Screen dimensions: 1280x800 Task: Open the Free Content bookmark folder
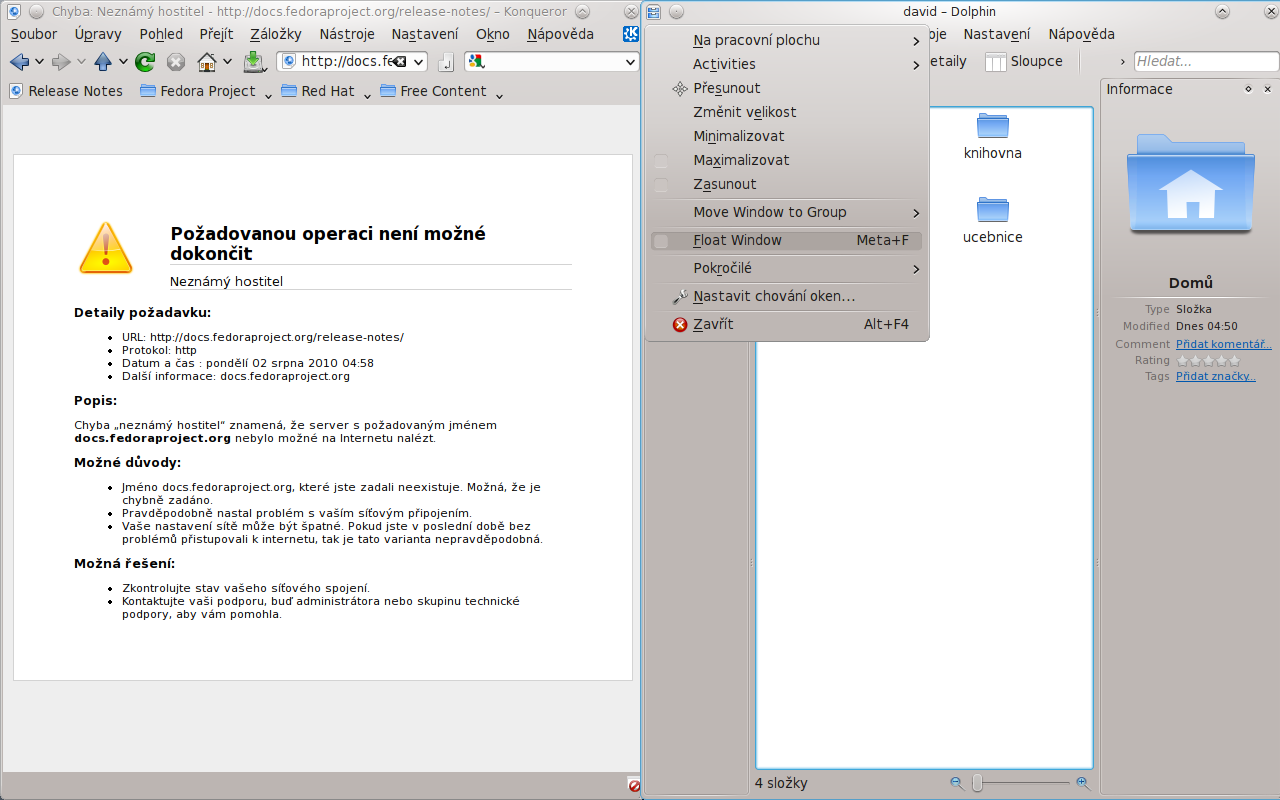(441, 91)
